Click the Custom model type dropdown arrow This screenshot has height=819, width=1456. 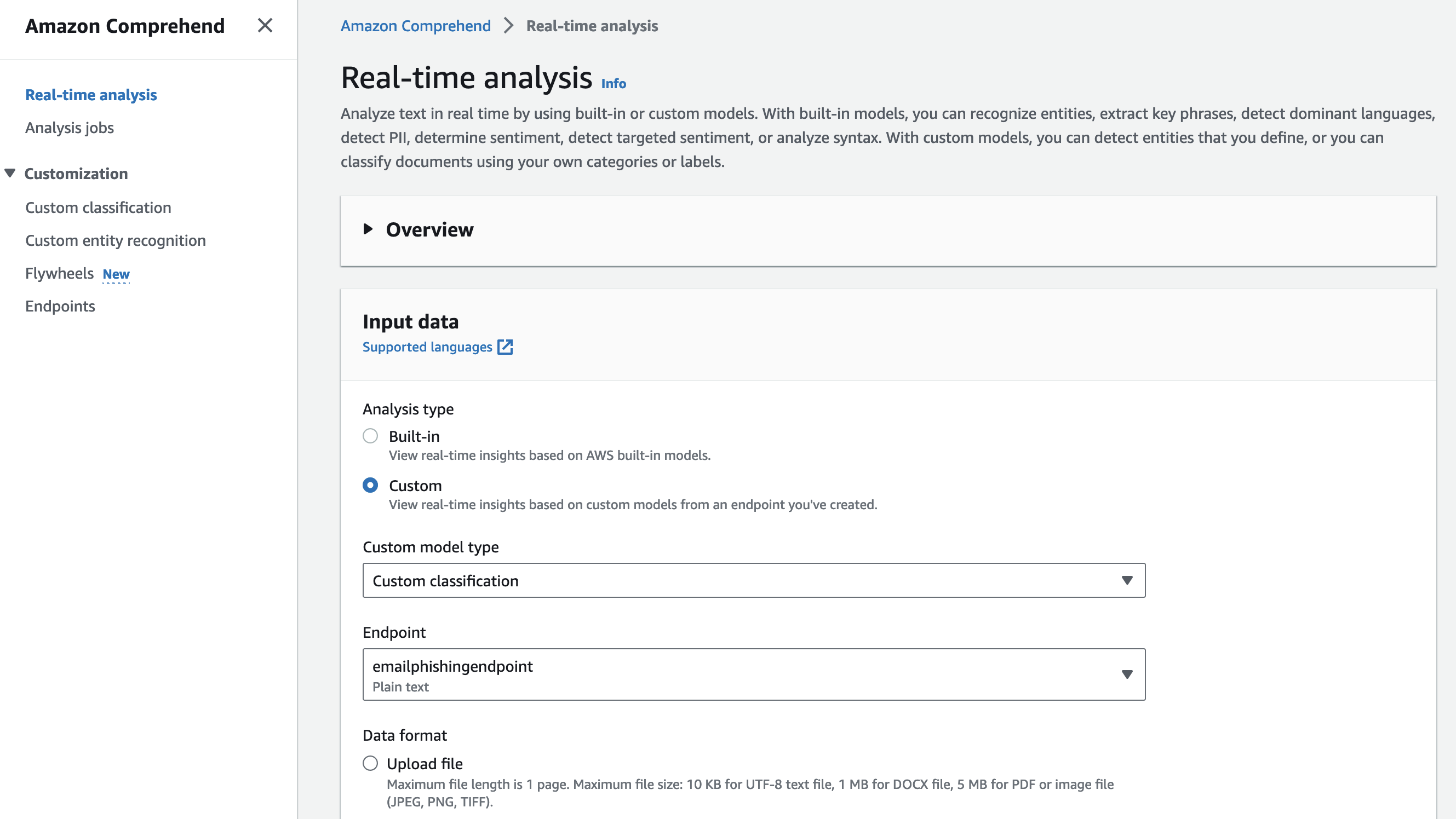[x=1126, y=580]
